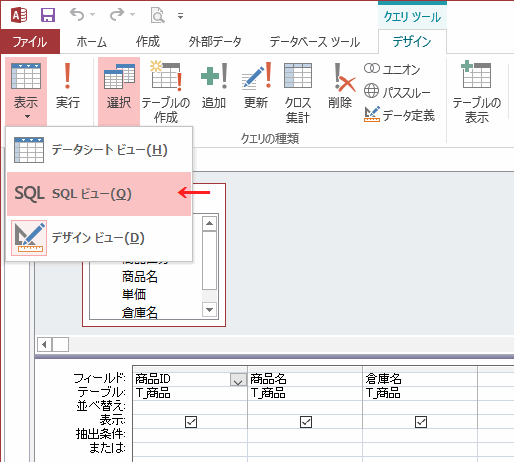This screenshot has width=514, height=462.
Task: Switch to データシート ビュー(H)
Action: [99, 150]
